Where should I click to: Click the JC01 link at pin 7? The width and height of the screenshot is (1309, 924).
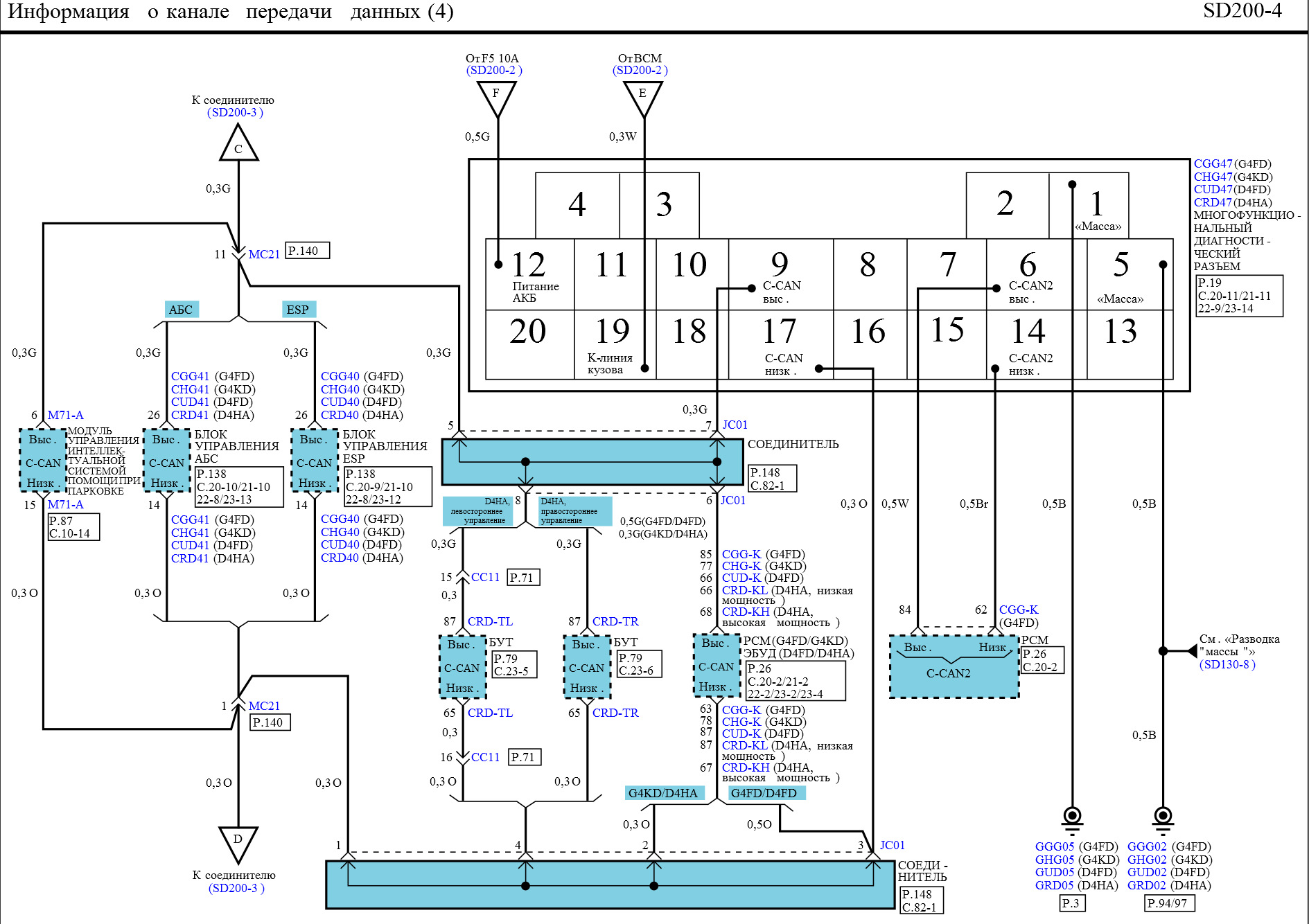(x=735, y=425)
